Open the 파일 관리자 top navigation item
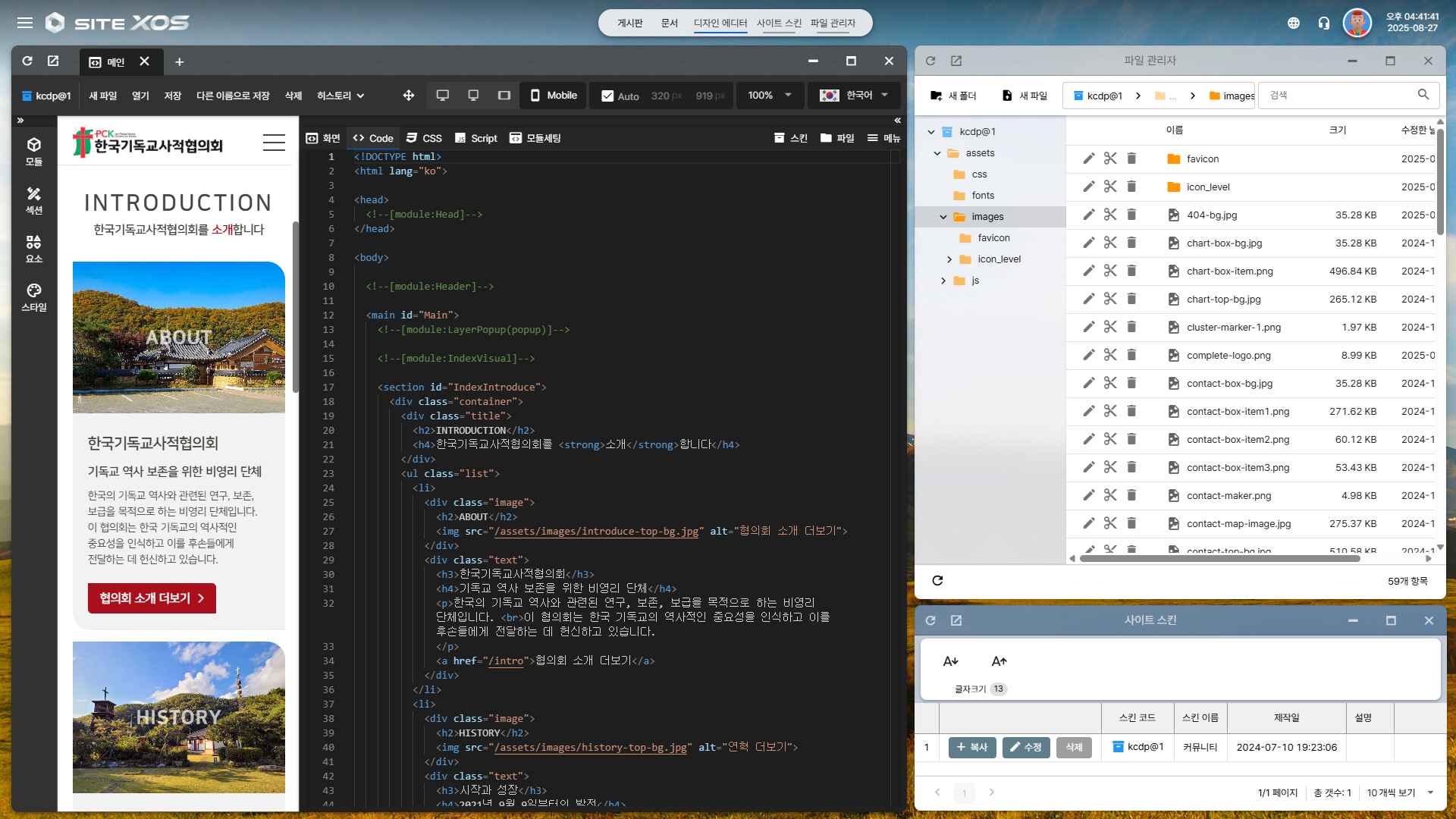This screenshot has height=819, width=1456. (x=833, y=23)
